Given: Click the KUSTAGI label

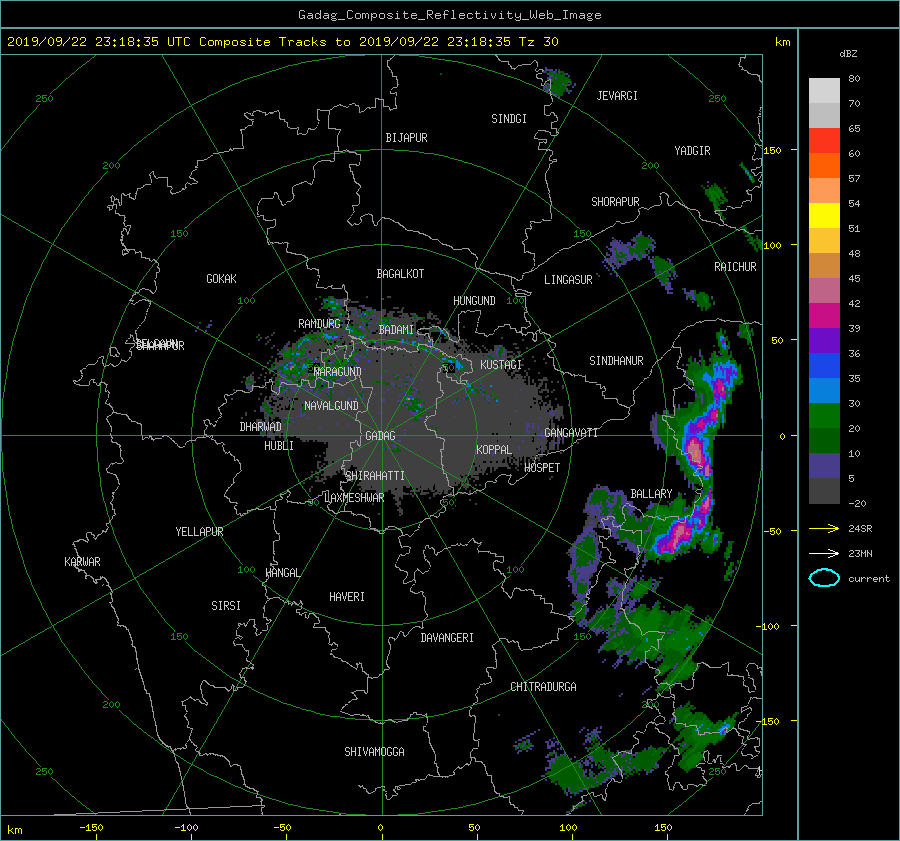Looking at the screenshot, I should click(x=501, y=365).
